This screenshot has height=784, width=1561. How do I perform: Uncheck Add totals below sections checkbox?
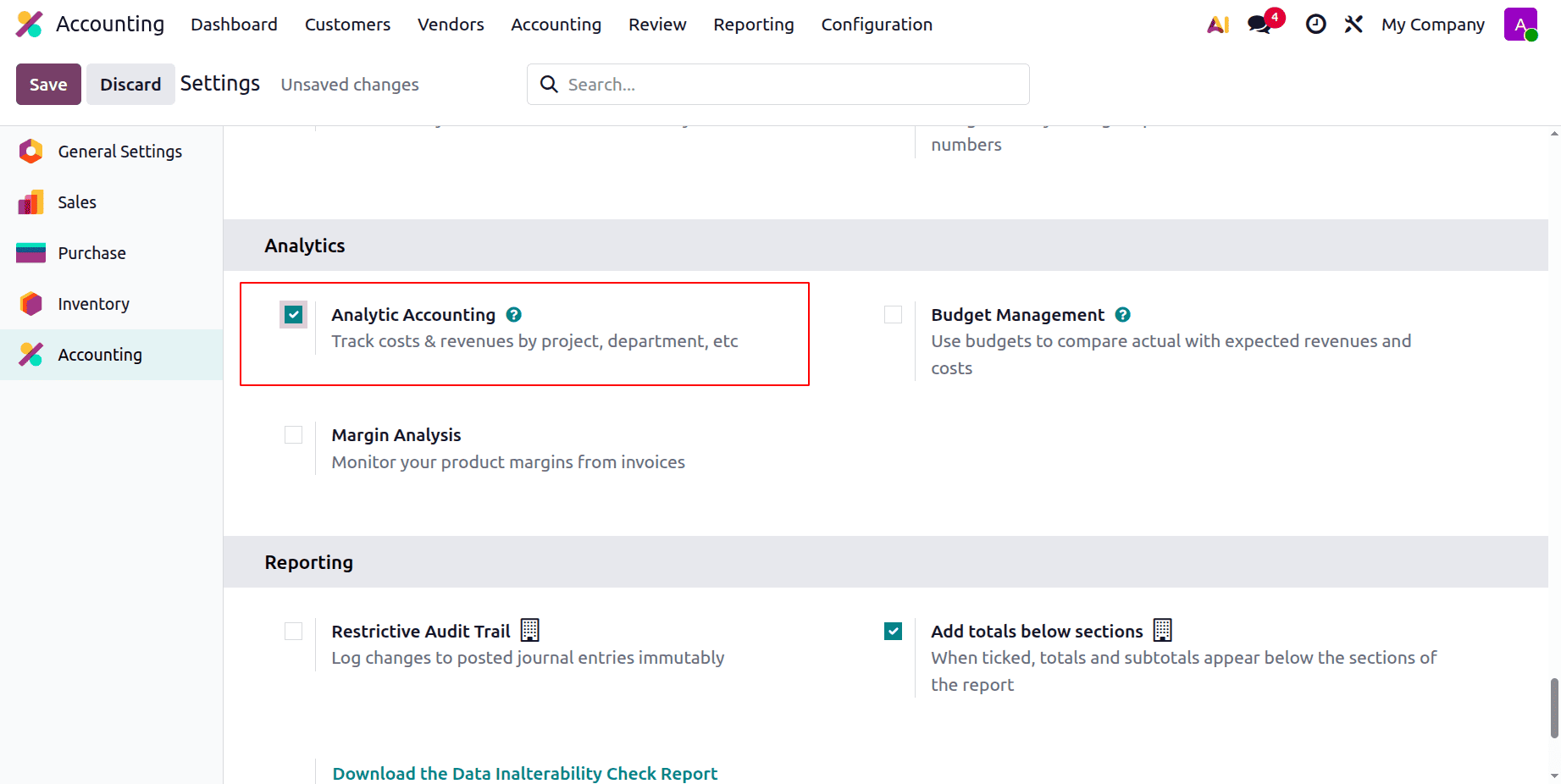(894, 632)
